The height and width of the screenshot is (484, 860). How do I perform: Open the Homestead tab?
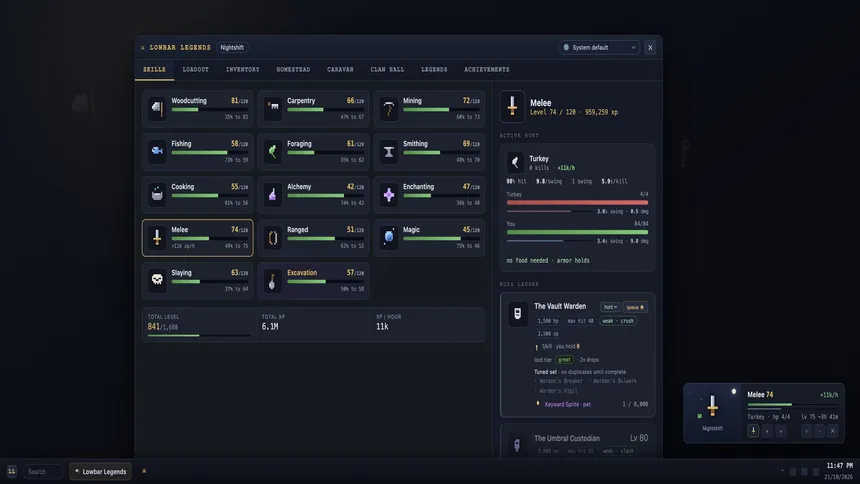tap(293, 70)
